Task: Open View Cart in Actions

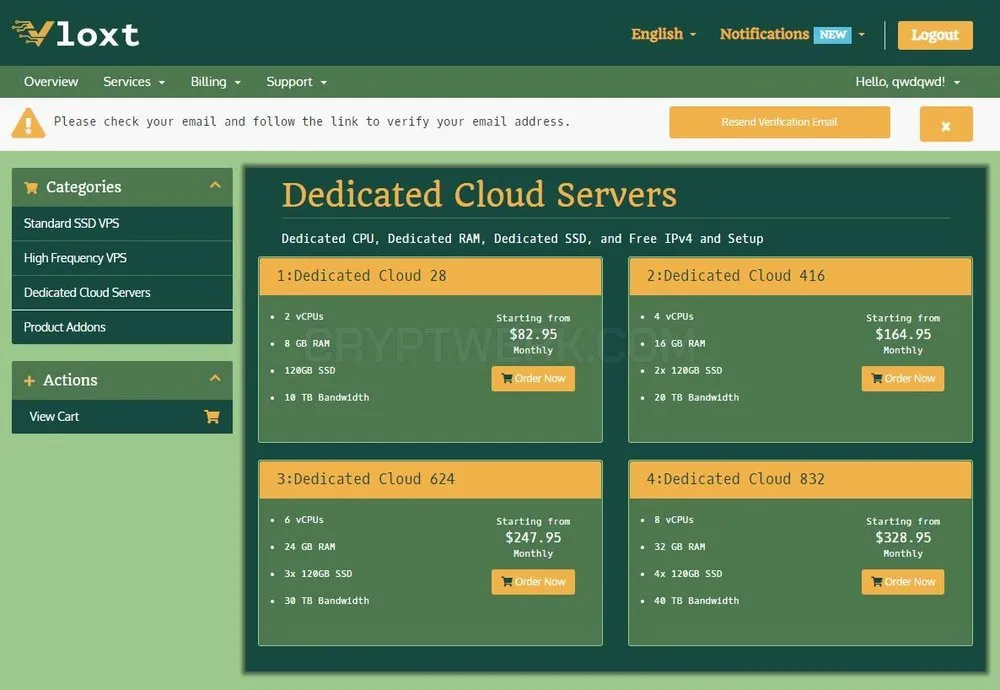Action: point(122,416)
